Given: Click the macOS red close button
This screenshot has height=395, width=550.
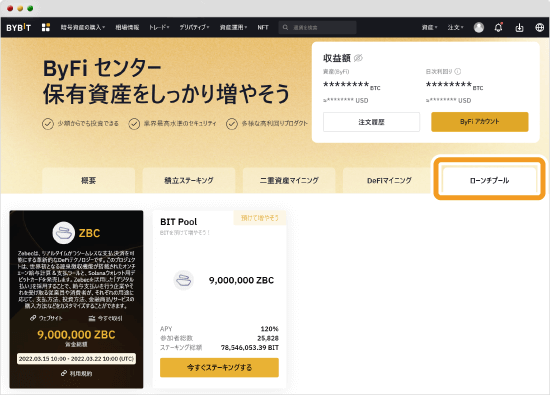Looking at the screenshot, I should point(10,8).
